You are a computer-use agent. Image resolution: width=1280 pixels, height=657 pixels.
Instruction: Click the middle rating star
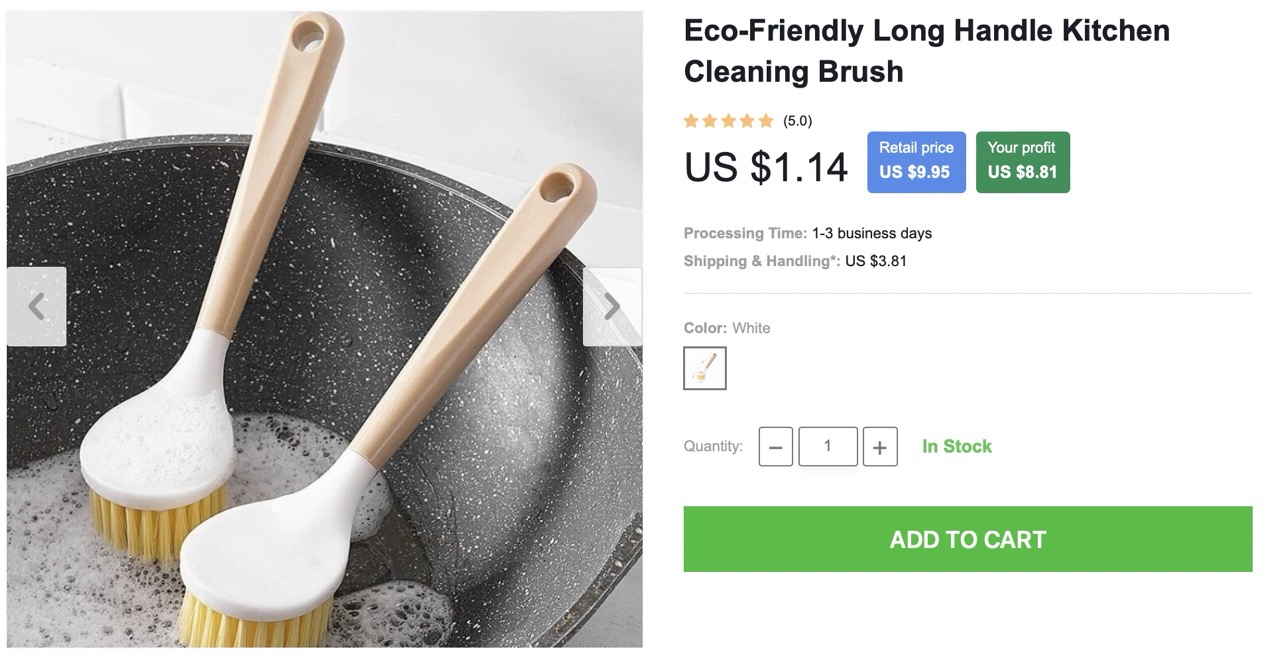pos(728,121)
